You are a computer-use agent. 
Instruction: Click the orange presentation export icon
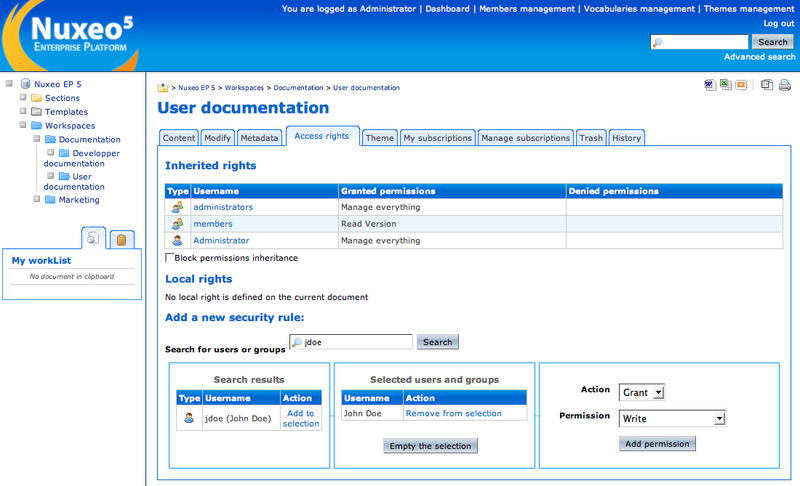coord(741,85)
